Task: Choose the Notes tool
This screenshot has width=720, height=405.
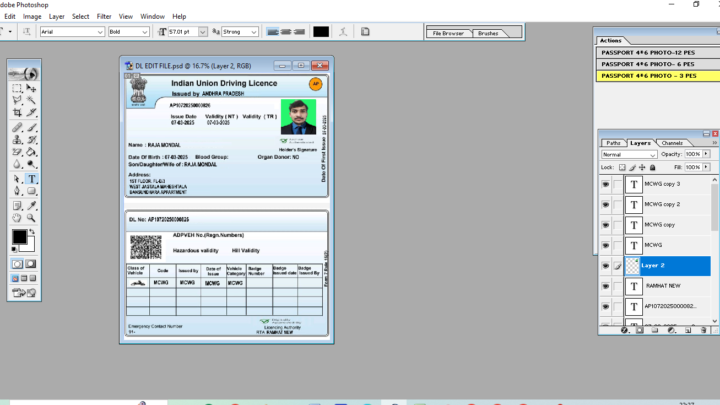Action: click(17, 206)
